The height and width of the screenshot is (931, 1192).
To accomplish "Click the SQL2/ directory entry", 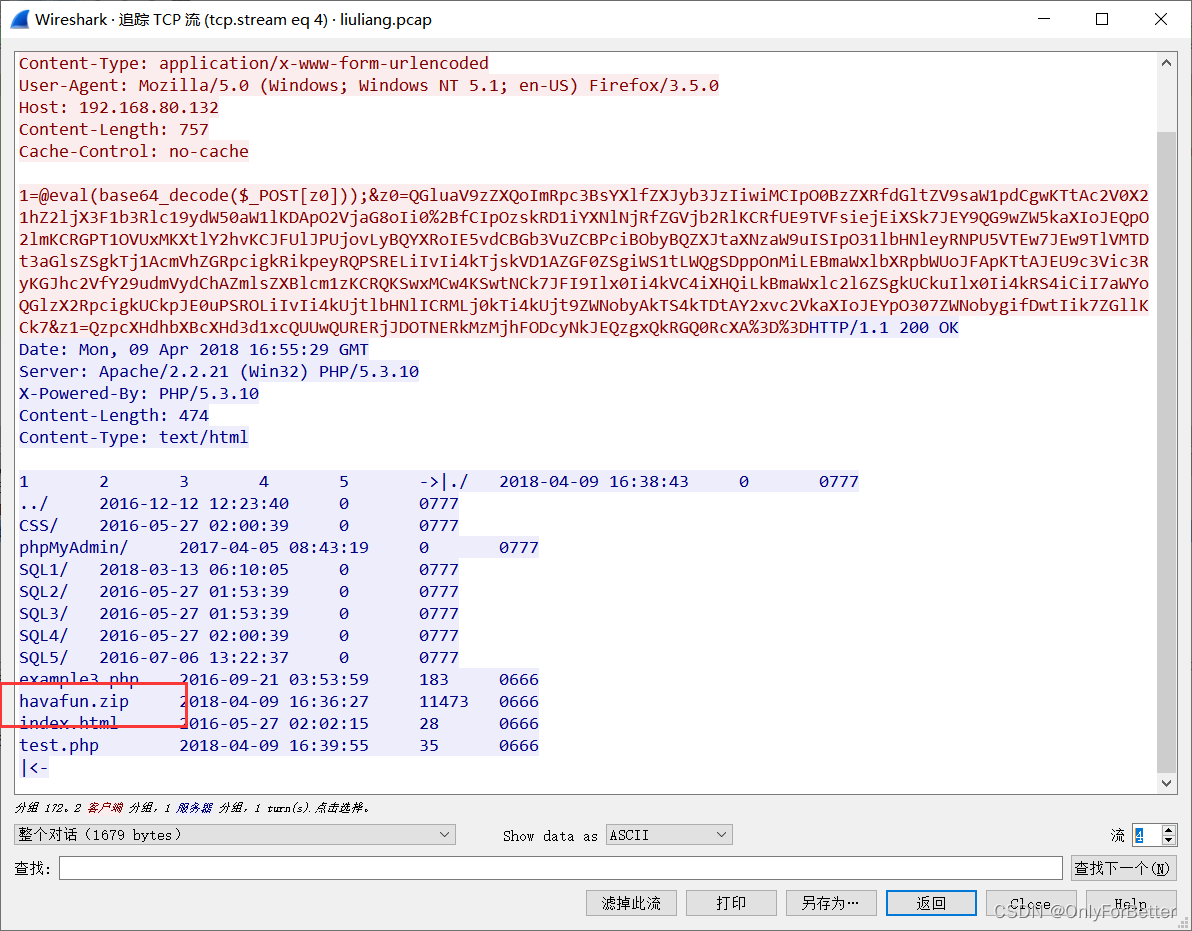I will click(x=43, y=591).
